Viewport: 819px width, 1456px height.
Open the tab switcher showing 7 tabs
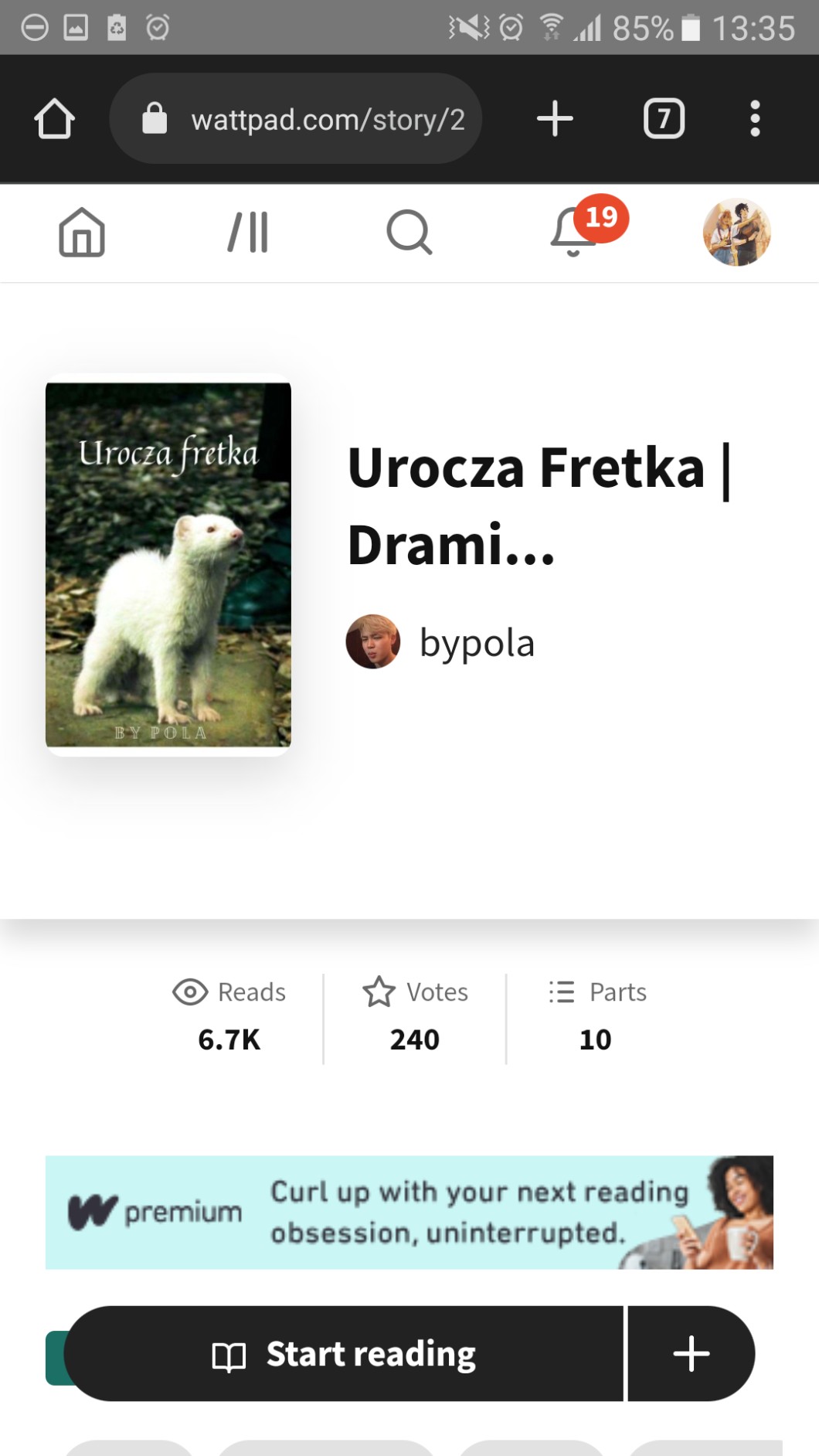(664, 119)
